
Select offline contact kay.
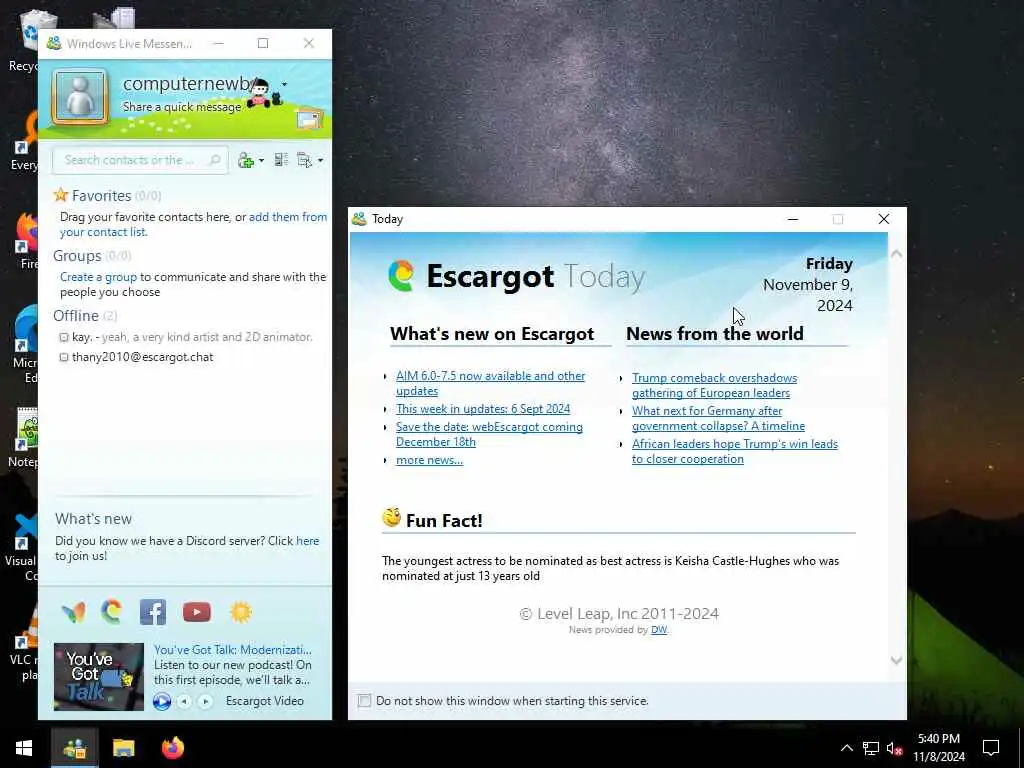[x=185, y=337]
